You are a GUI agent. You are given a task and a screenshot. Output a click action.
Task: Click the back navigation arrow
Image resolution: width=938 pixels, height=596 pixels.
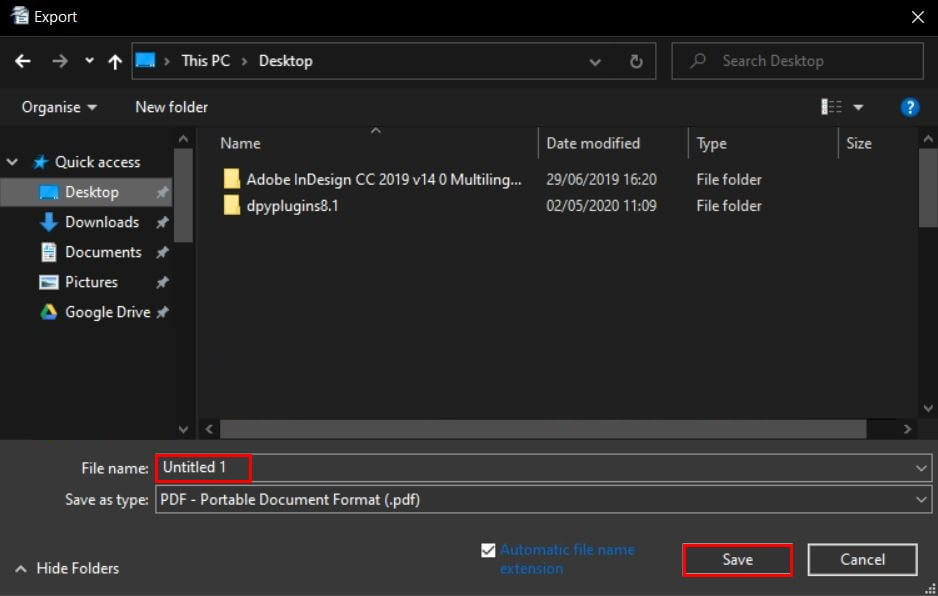[22, 61]
